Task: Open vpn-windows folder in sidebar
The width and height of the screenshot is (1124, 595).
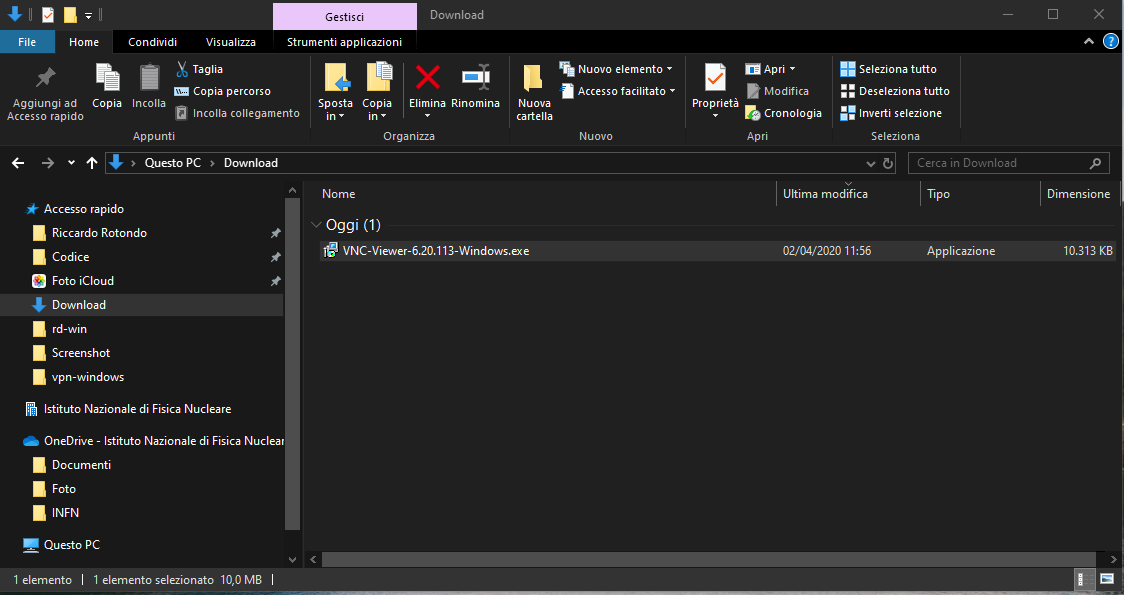Action: tap(87, 377)
